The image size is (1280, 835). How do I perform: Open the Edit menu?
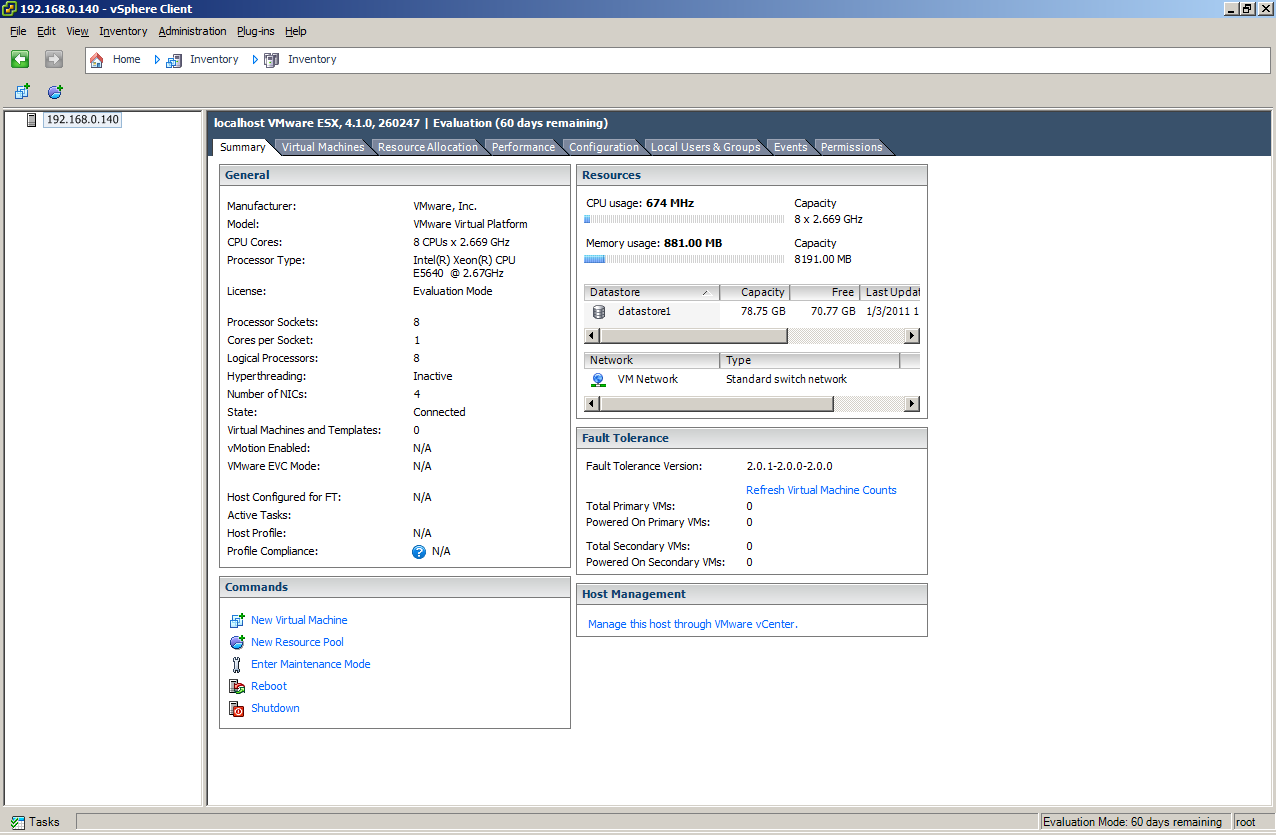(46, 31)
